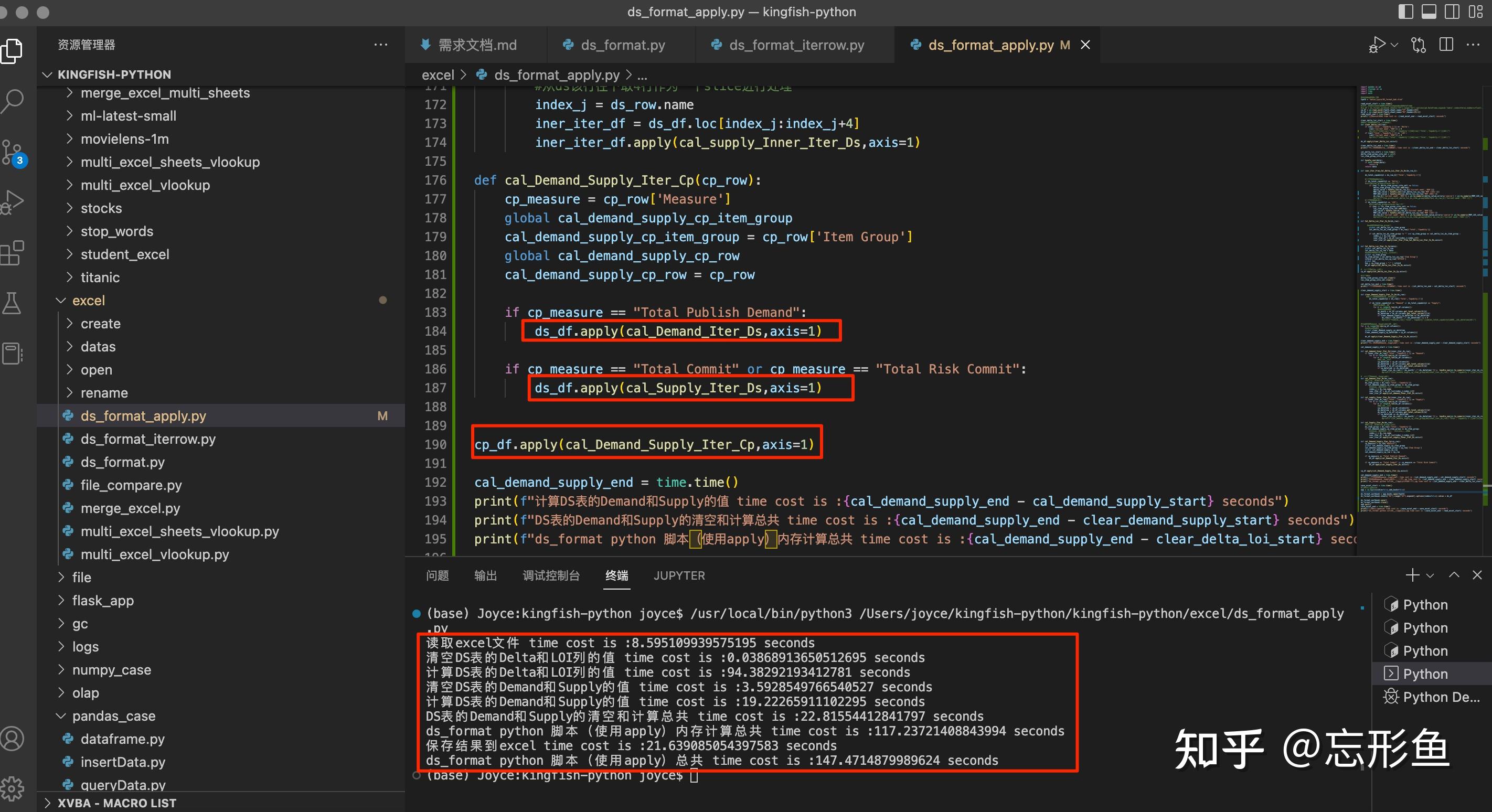Open Source Control with 3 pending changes
Viewport: 1492px width, 812px height.
click(13, 152)
